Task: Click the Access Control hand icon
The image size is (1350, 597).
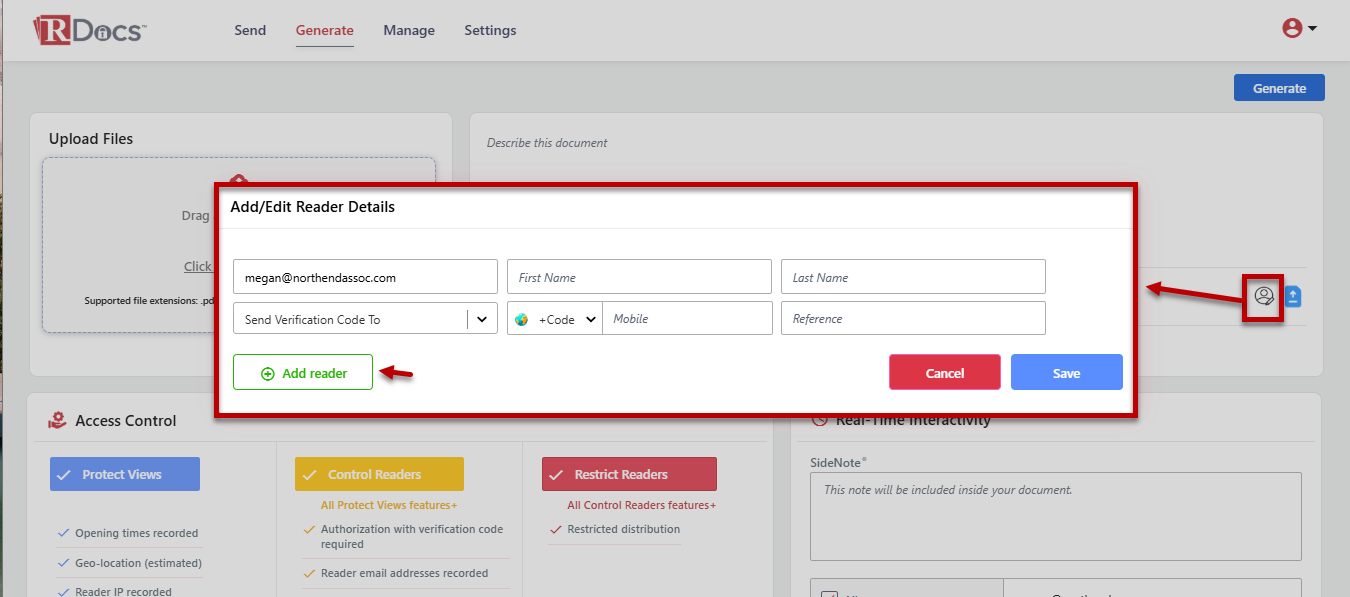Action: click(58, 421)
